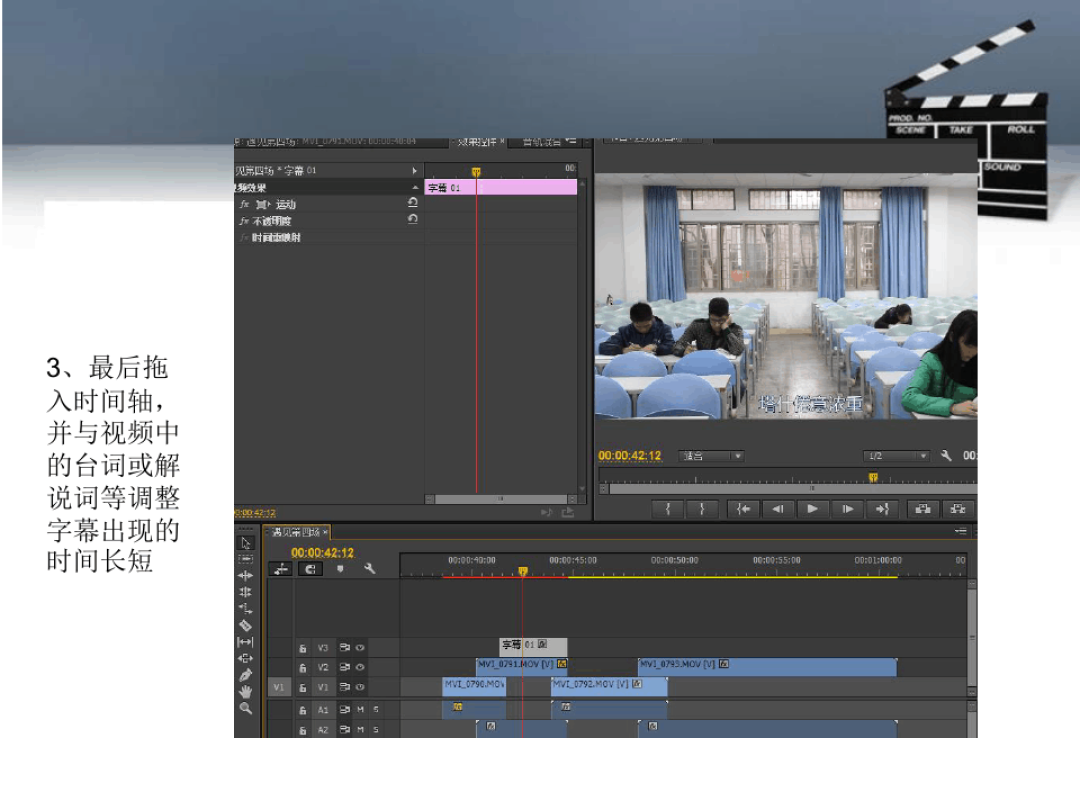The height and width of the screenshot is (810, 1080).
Task: Switch to the audio mixer tab
Action: click(x=541, y=142)
